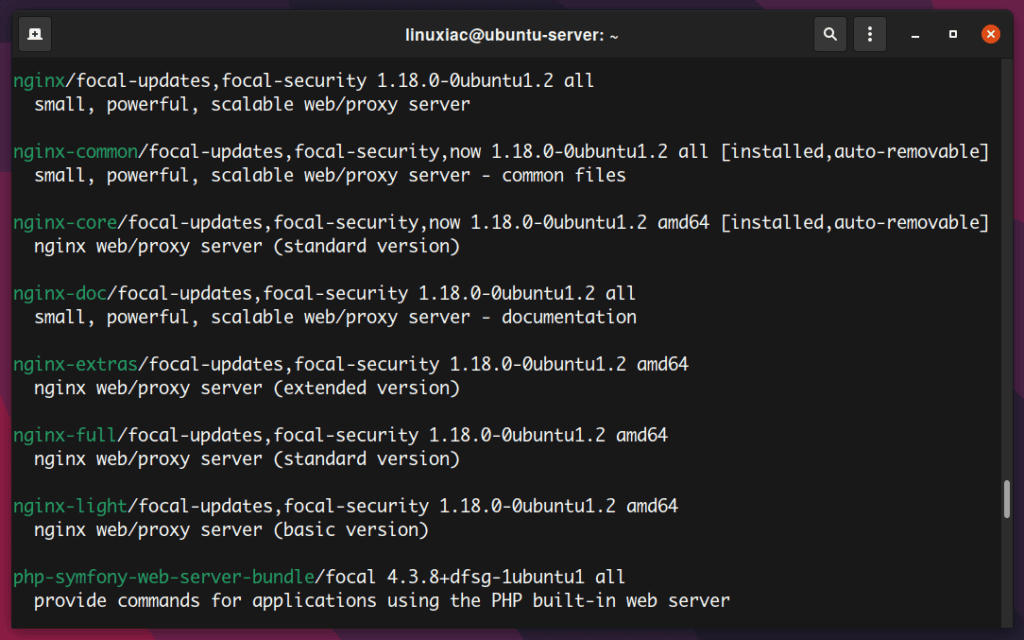Click the nginx-full package name

point(65,435)
